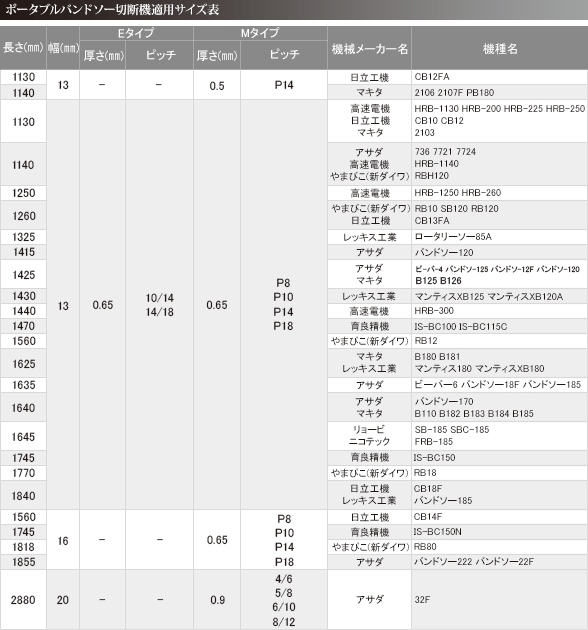Viewport: 588px width, 630px height.
Task: Select the ロータリーソー85A cell
Action: click(500, 237)
